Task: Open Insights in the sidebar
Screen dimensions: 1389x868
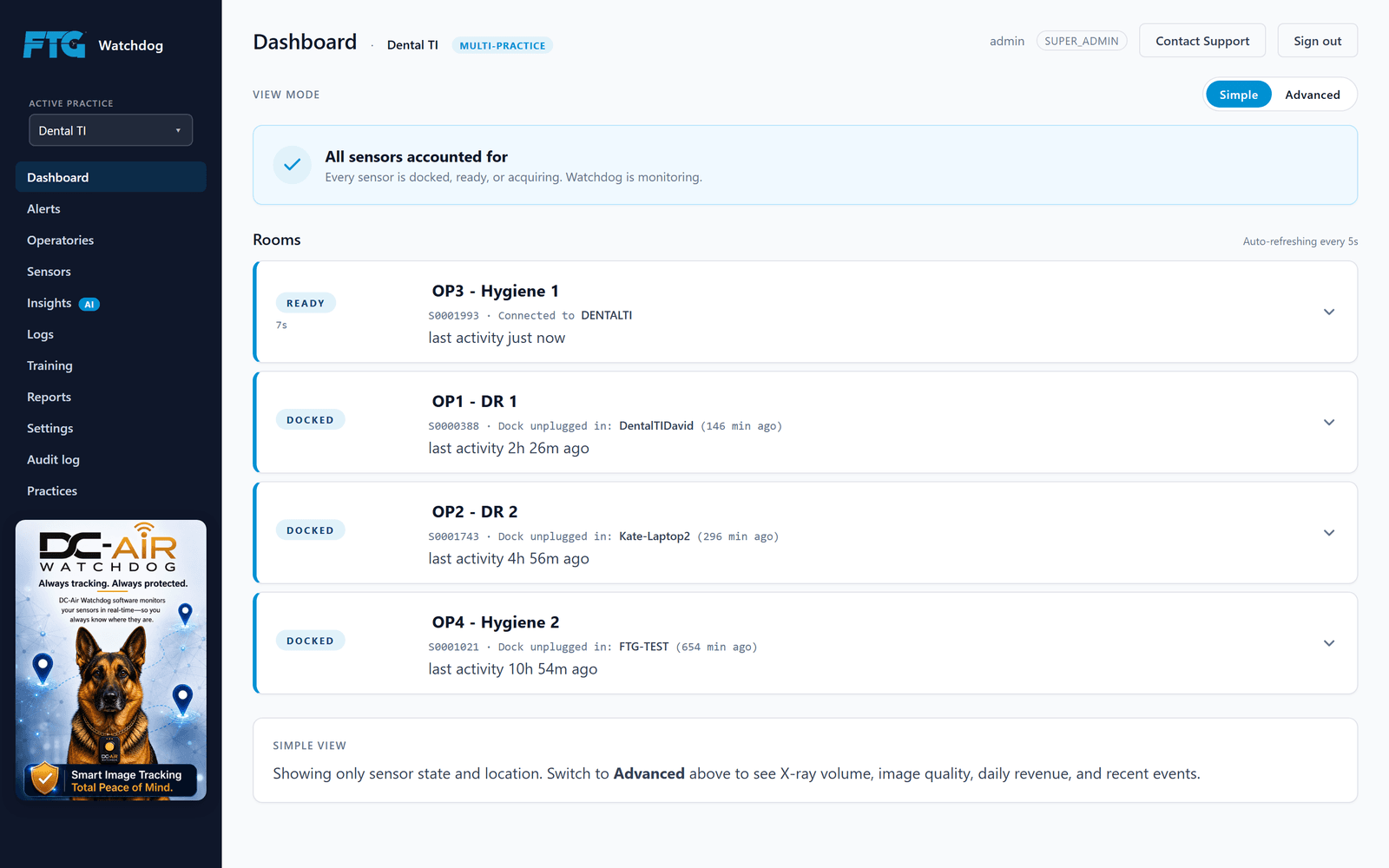Action: [110, 303]
